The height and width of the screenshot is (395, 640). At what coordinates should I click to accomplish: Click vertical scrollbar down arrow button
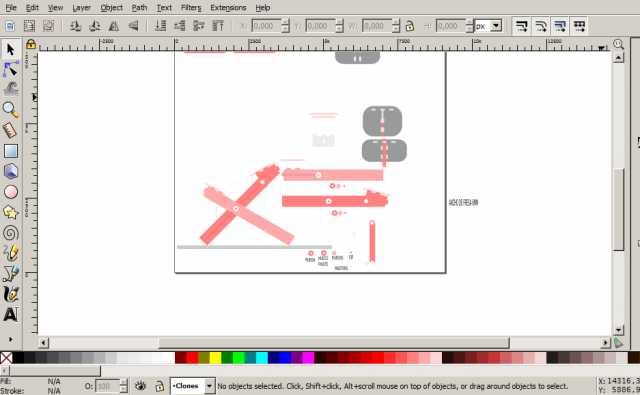click(618, 330)
